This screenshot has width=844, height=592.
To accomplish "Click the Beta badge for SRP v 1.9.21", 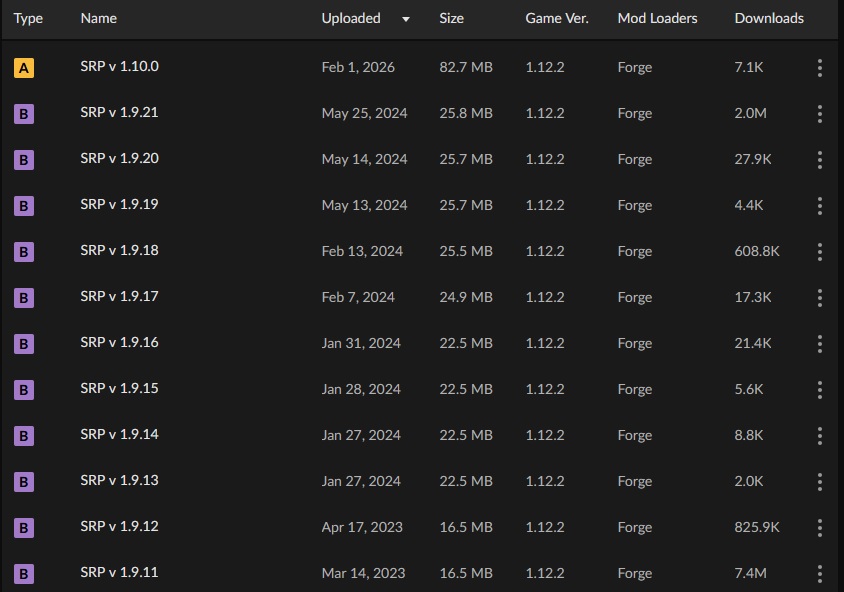I will coord(24,114).
